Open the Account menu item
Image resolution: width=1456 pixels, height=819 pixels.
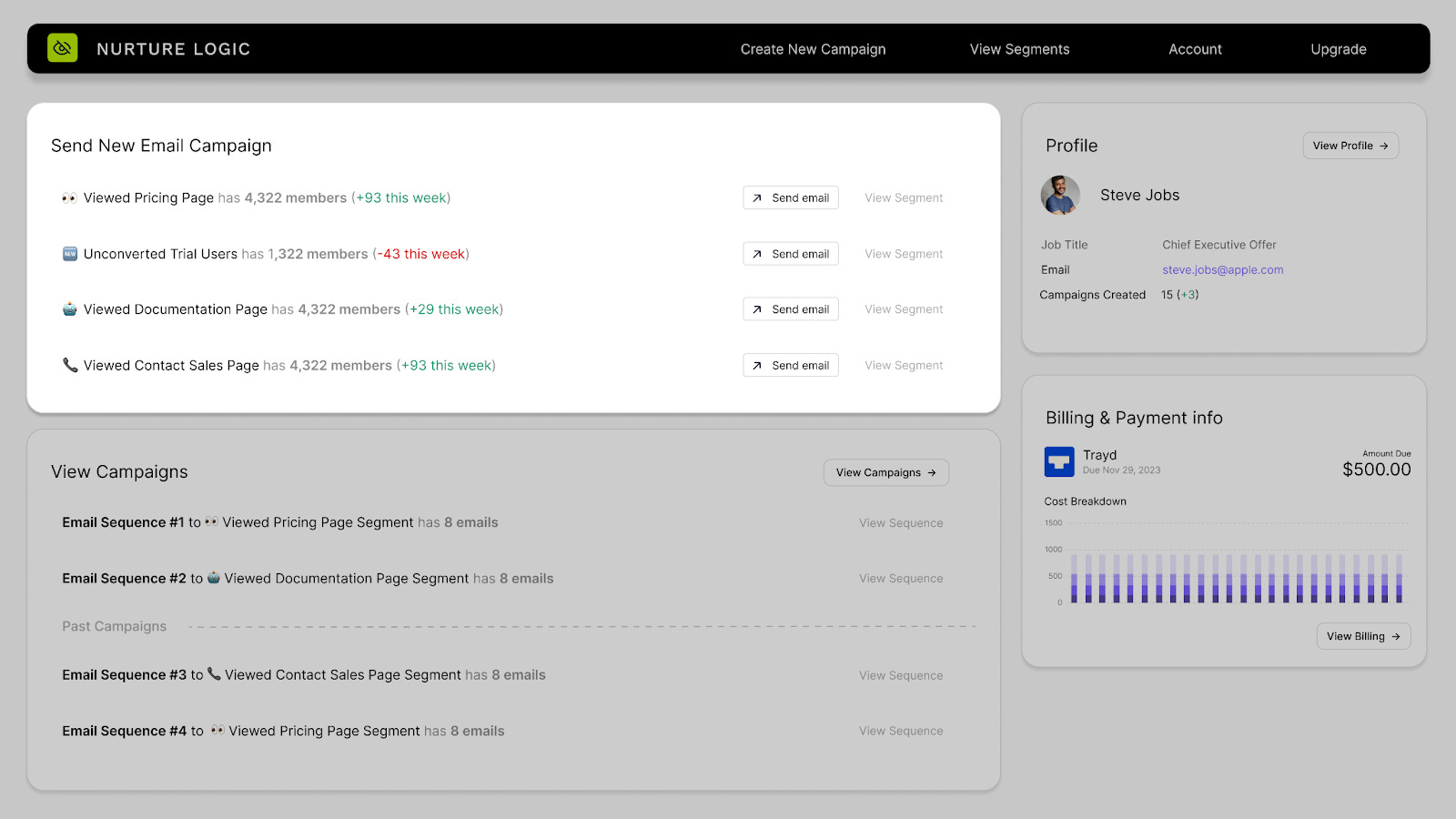tap(1195, 49)
